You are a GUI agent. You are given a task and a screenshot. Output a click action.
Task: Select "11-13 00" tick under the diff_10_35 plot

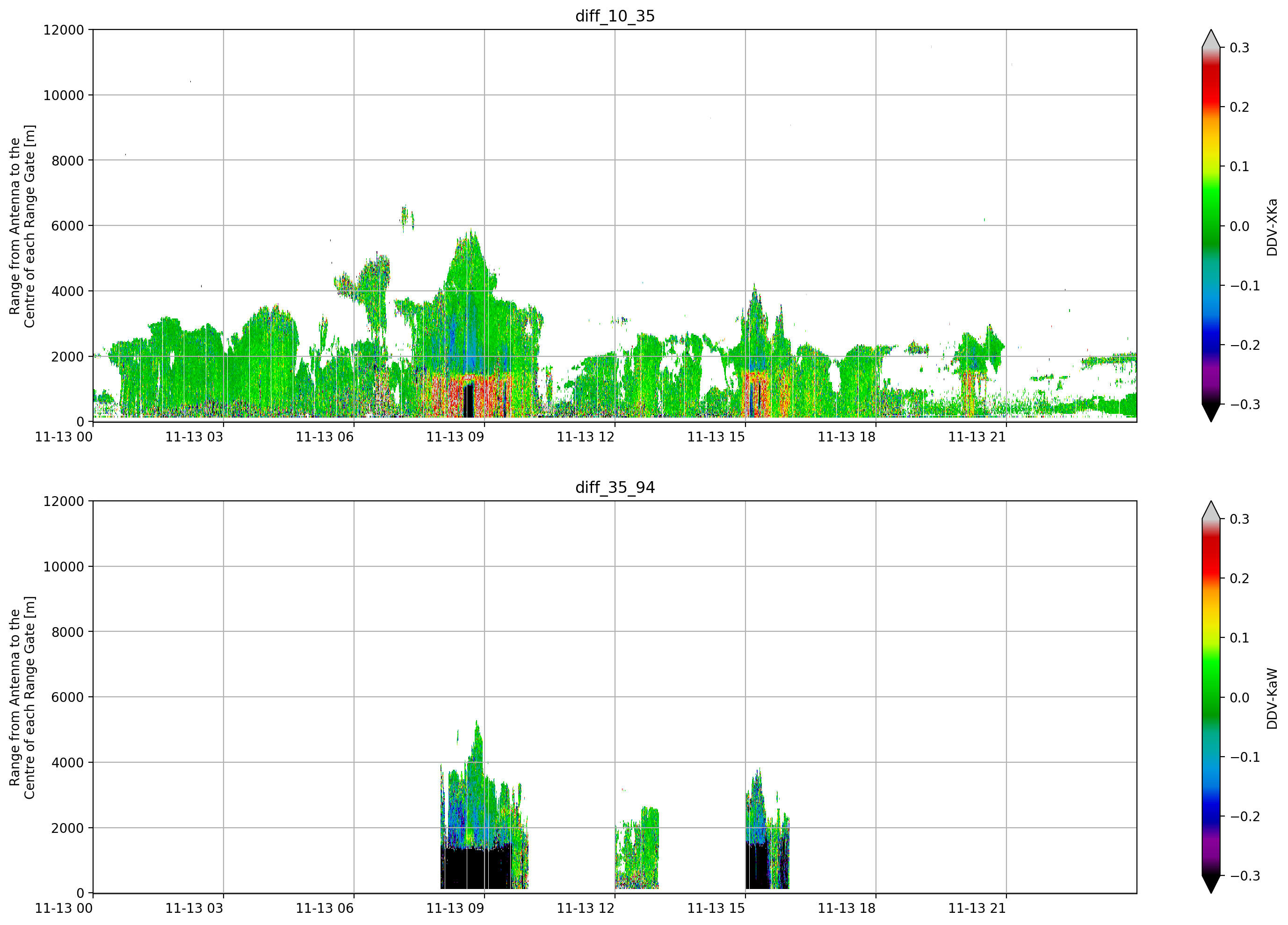[64, 437]
